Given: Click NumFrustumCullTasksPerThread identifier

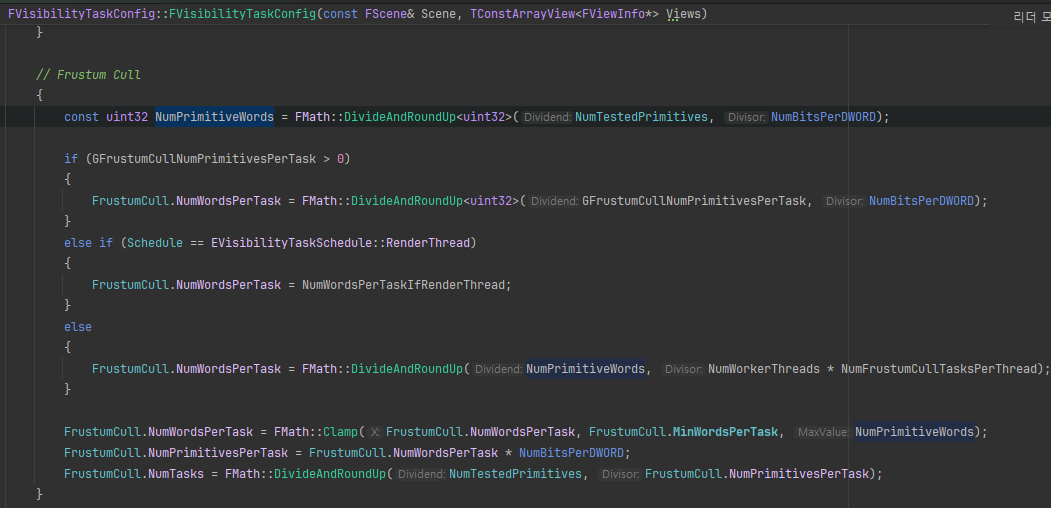Looking at the screenshot, I should pos(939,369).
